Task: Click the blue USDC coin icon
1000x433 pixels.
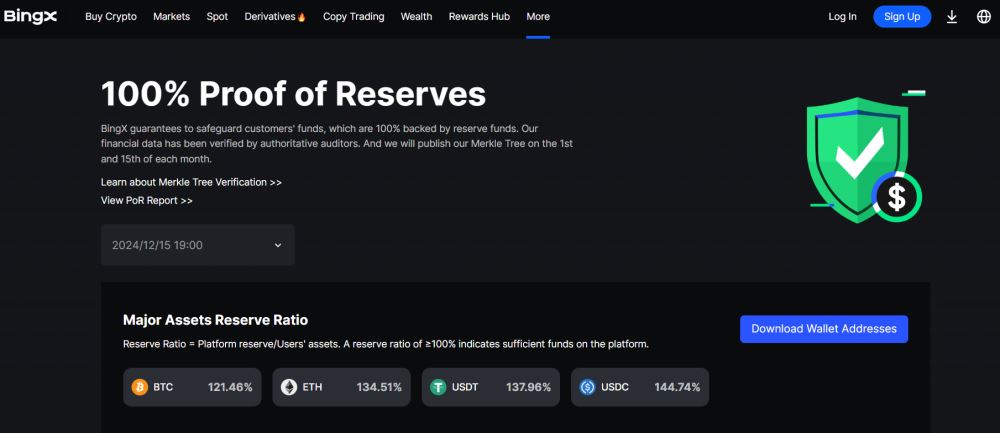Action: (588, 387)
